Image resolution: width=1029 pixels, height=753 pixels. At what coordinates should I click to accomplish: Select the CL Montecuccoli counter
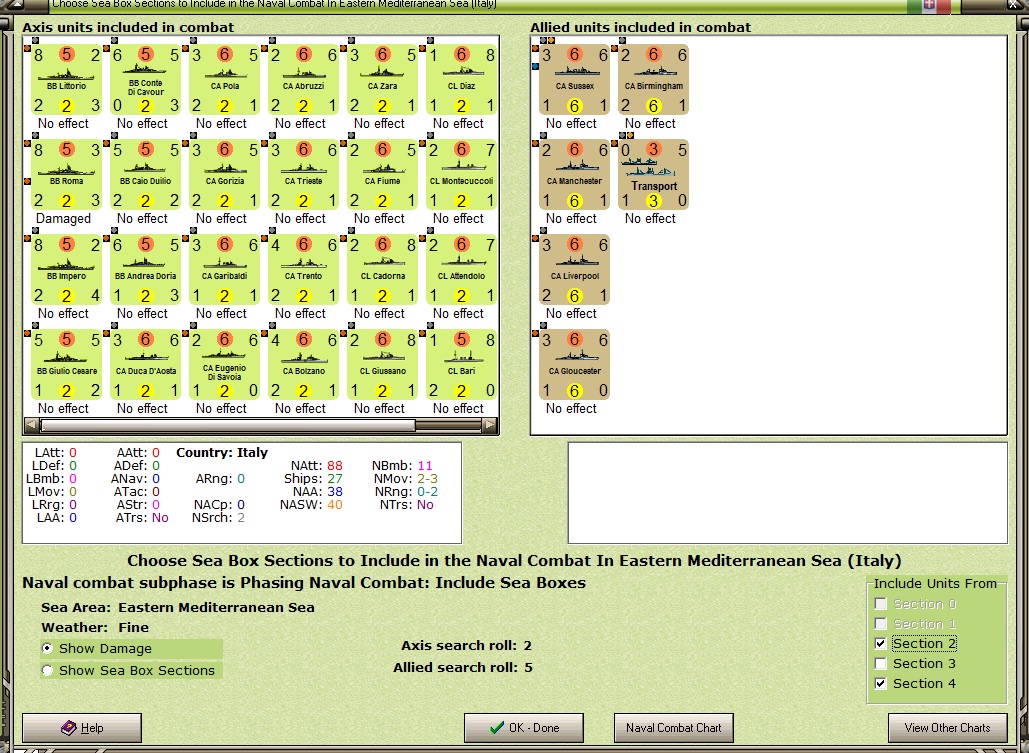pos(461,175)
